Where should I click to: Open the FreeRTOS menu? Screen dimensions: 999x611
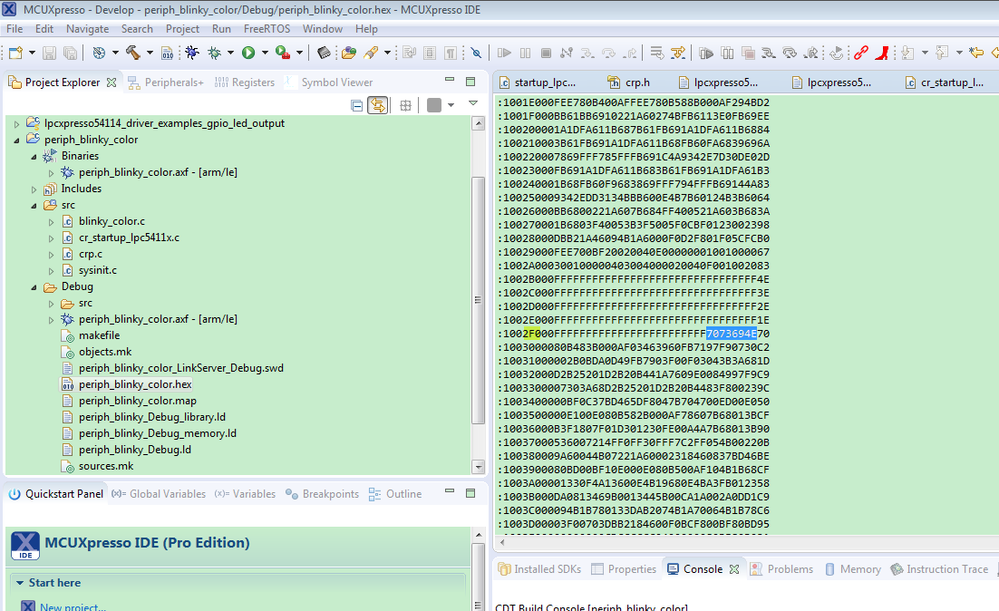click(266, 29)
